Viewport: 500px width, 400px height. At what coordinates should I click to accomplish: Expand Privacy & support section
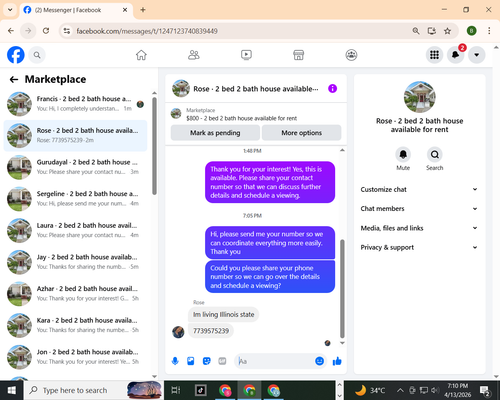click(419, 247)
